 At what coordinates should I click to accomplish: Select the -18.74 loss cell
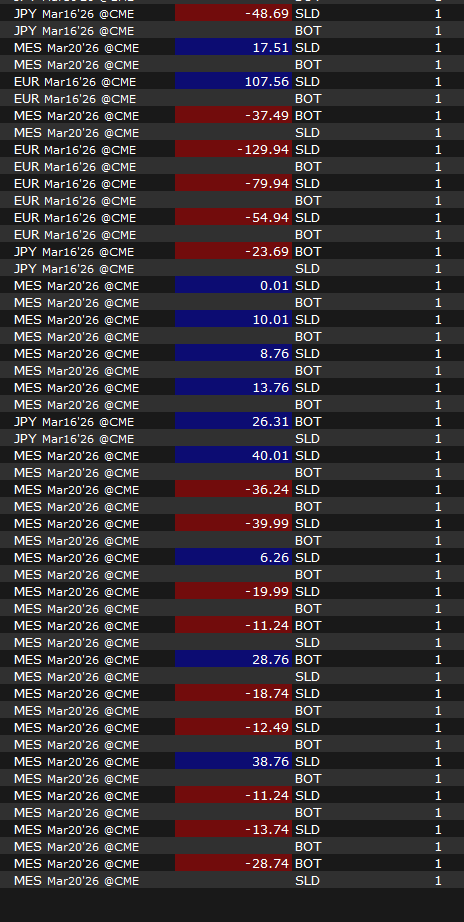click(233, 694)
